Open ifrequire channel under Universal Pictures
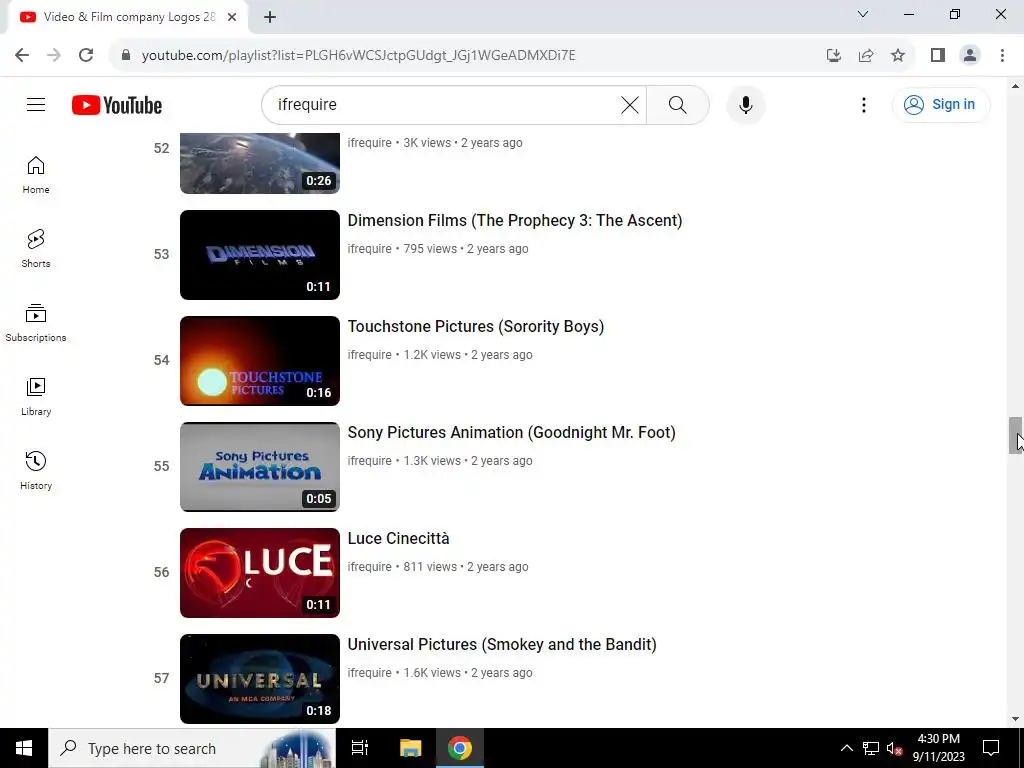The width and height of the screenshot is (1024, 768). [x=370, y=673]
